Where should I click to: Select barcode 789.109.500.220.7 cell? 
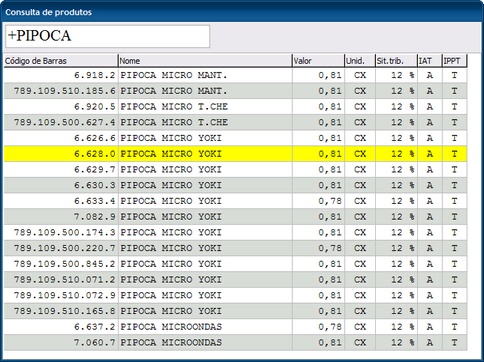pyautogui.click(x=61, y=248)
